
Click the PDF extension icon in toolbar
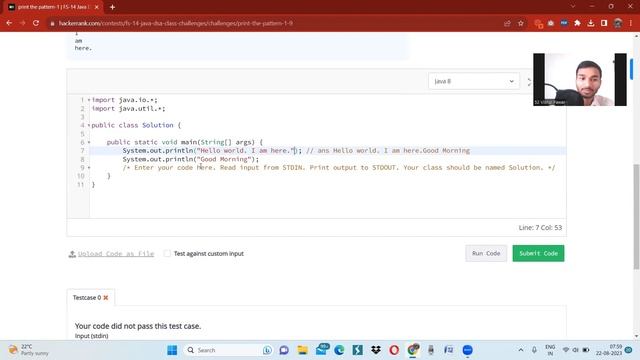(x=564, y=23)
